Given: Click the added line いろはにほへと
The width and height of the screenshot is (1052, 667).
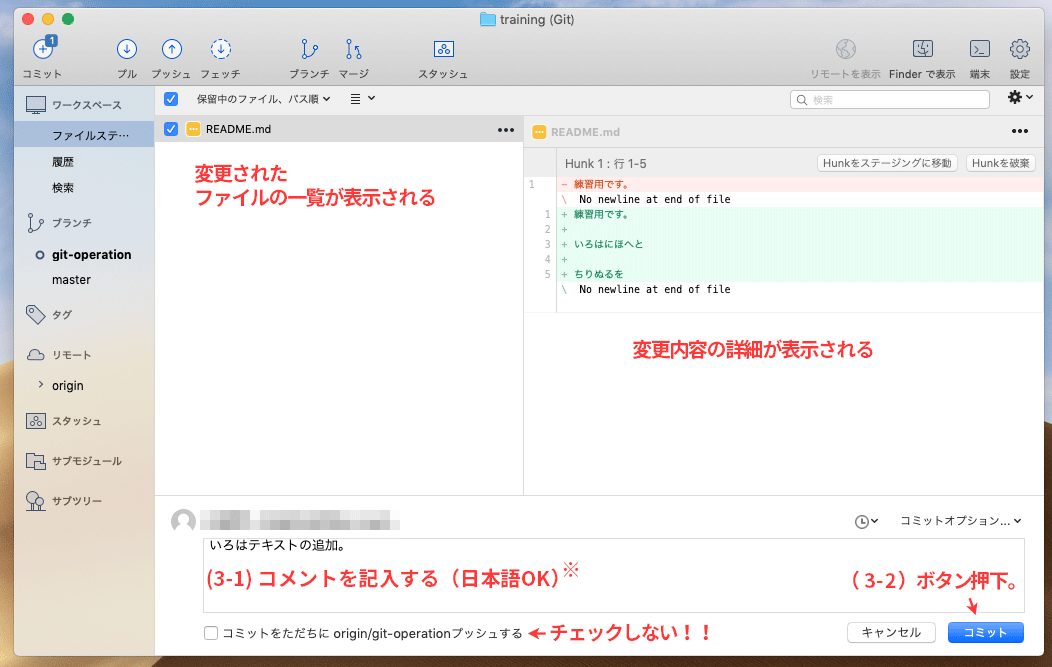Looking at the screenshot, I should pos(609,244).
